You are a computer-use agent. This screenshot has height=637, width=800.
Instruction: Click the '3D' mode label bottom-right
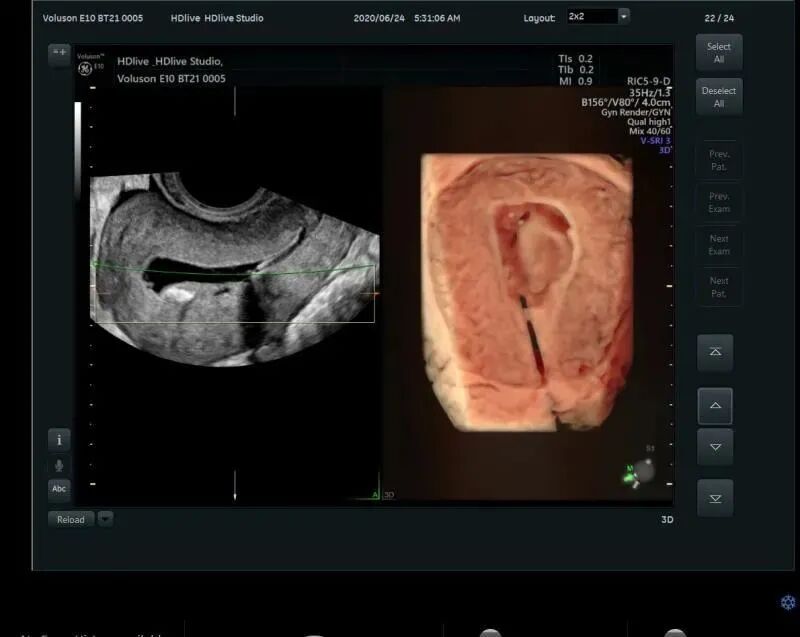(667, 520)
